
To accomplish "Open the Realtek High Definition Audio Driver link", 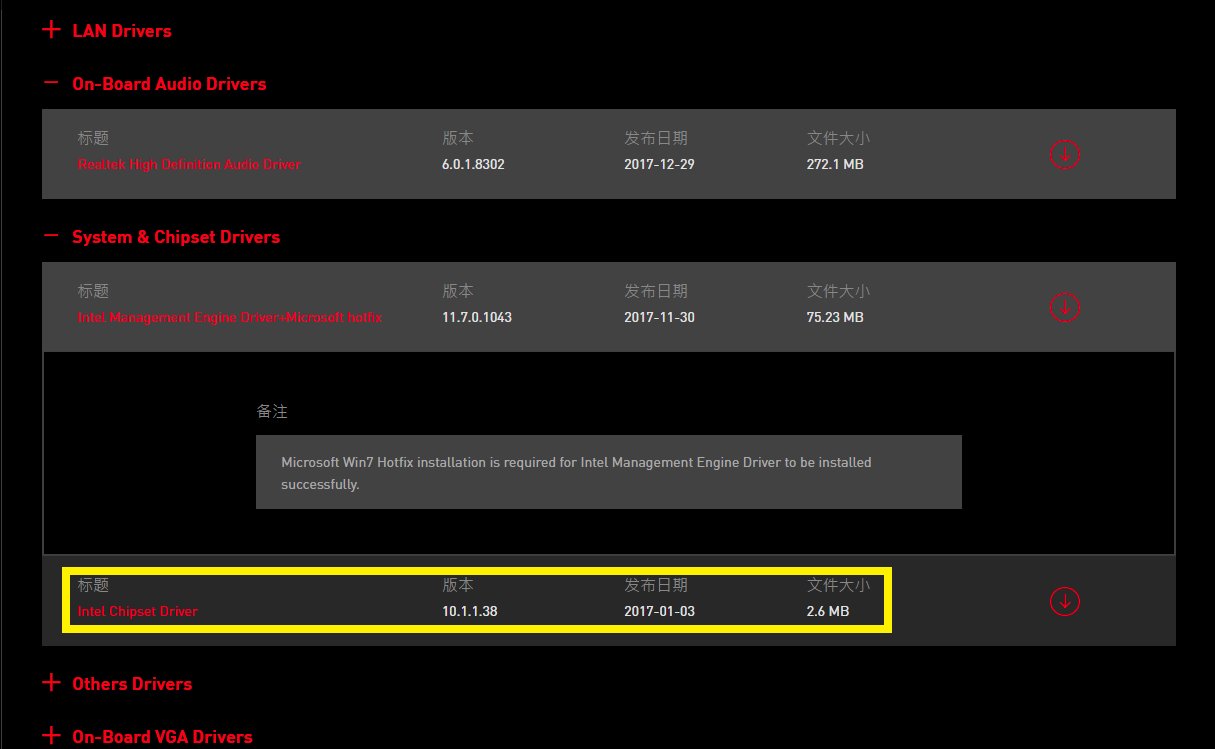I will pos(189,164).
